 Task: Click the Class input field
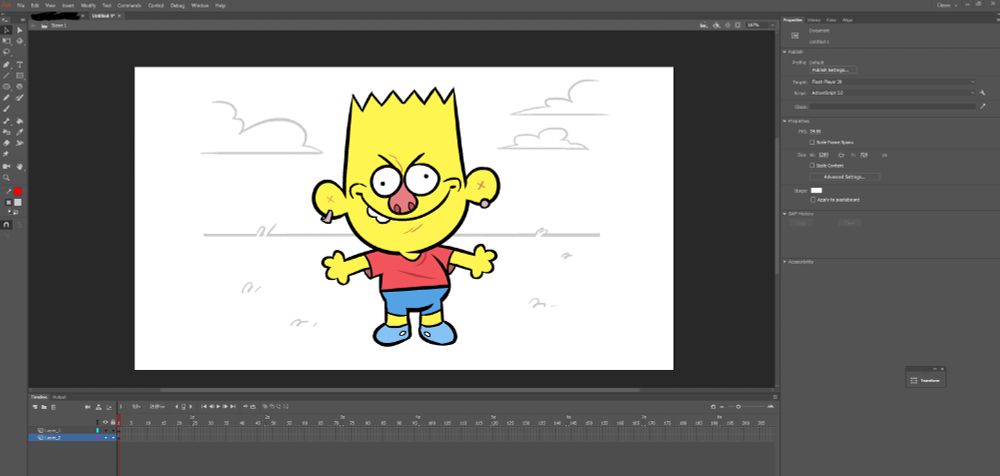click(893, 107)
